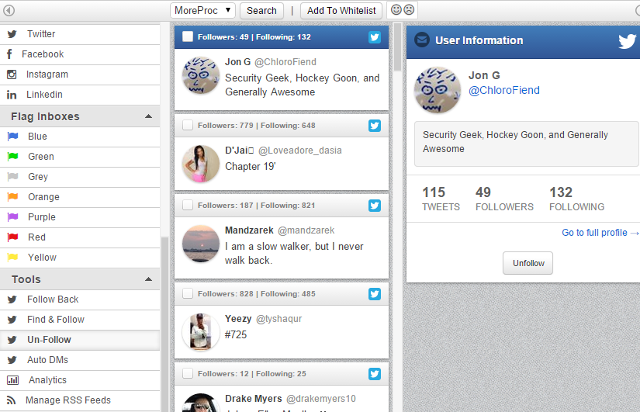The width and height of the screenshot is (640, 412).
Task: Click Jon G's avatar in the user list
Action: (200, 76)
